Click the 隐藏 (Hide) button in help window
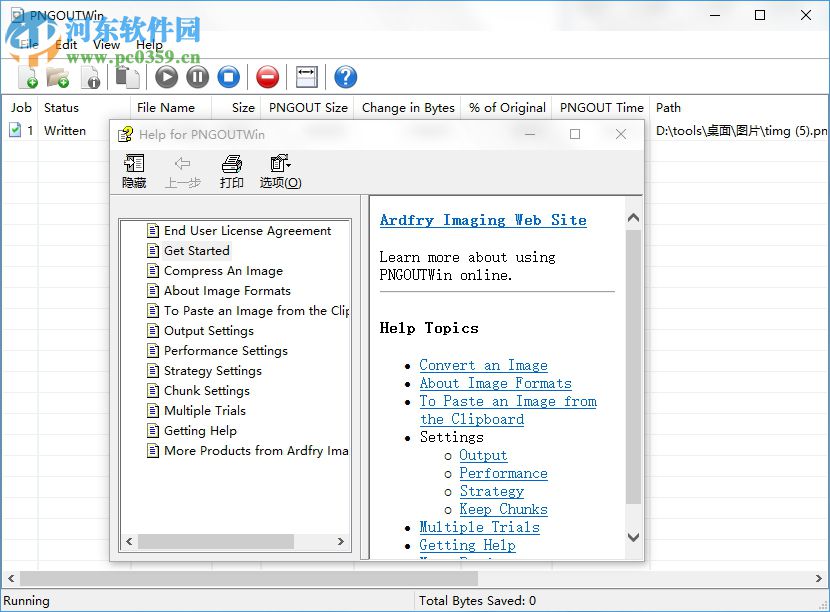 [134, 172]
